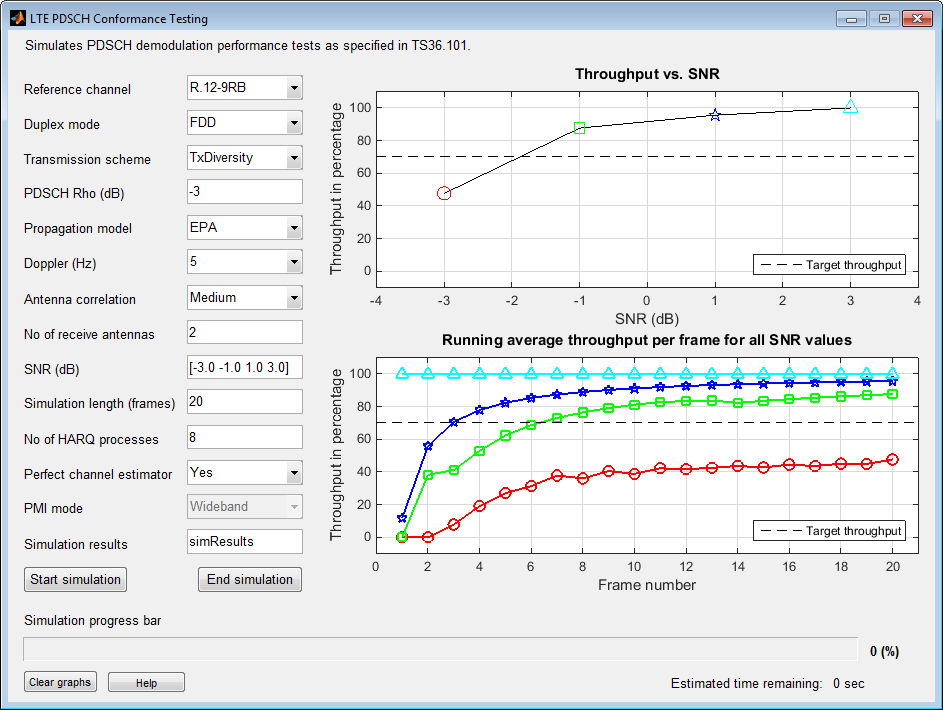Click the Clear graphs button
Screen dimensions: 943x710
click(x=60, y=682)
